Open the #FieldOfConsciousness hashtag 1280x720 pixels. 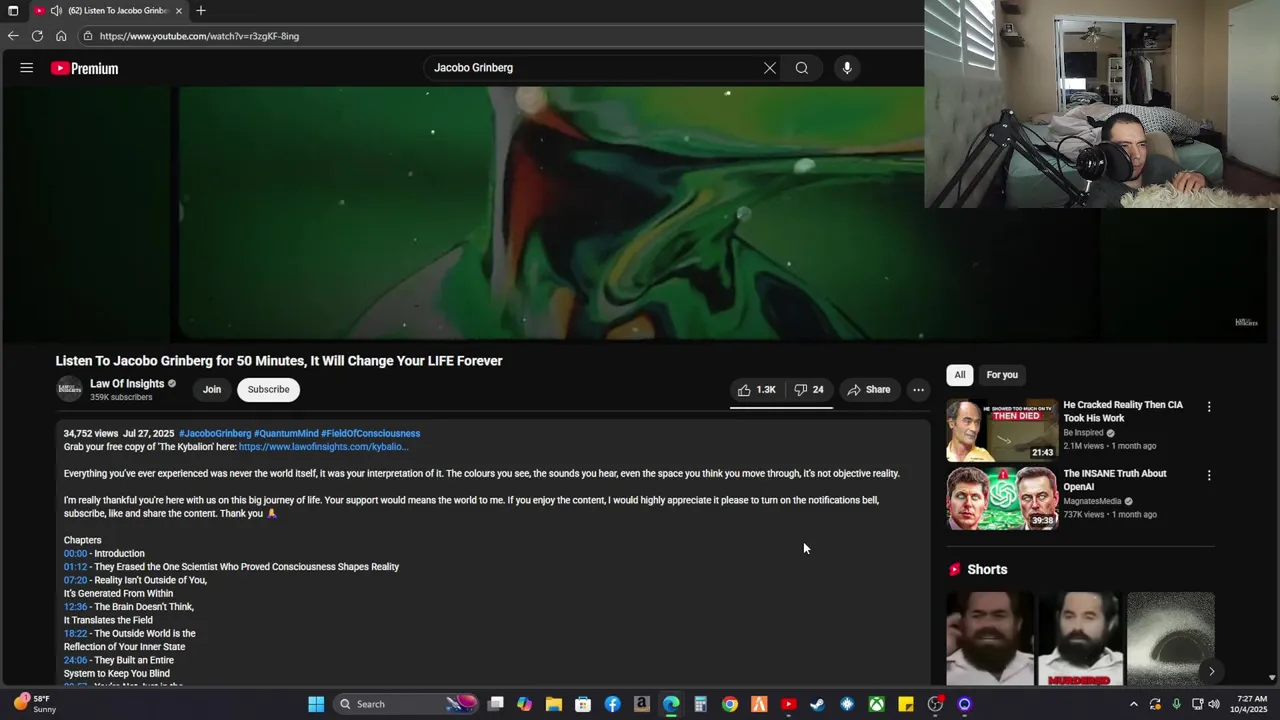pyautogui.click(x=370, y=434)
